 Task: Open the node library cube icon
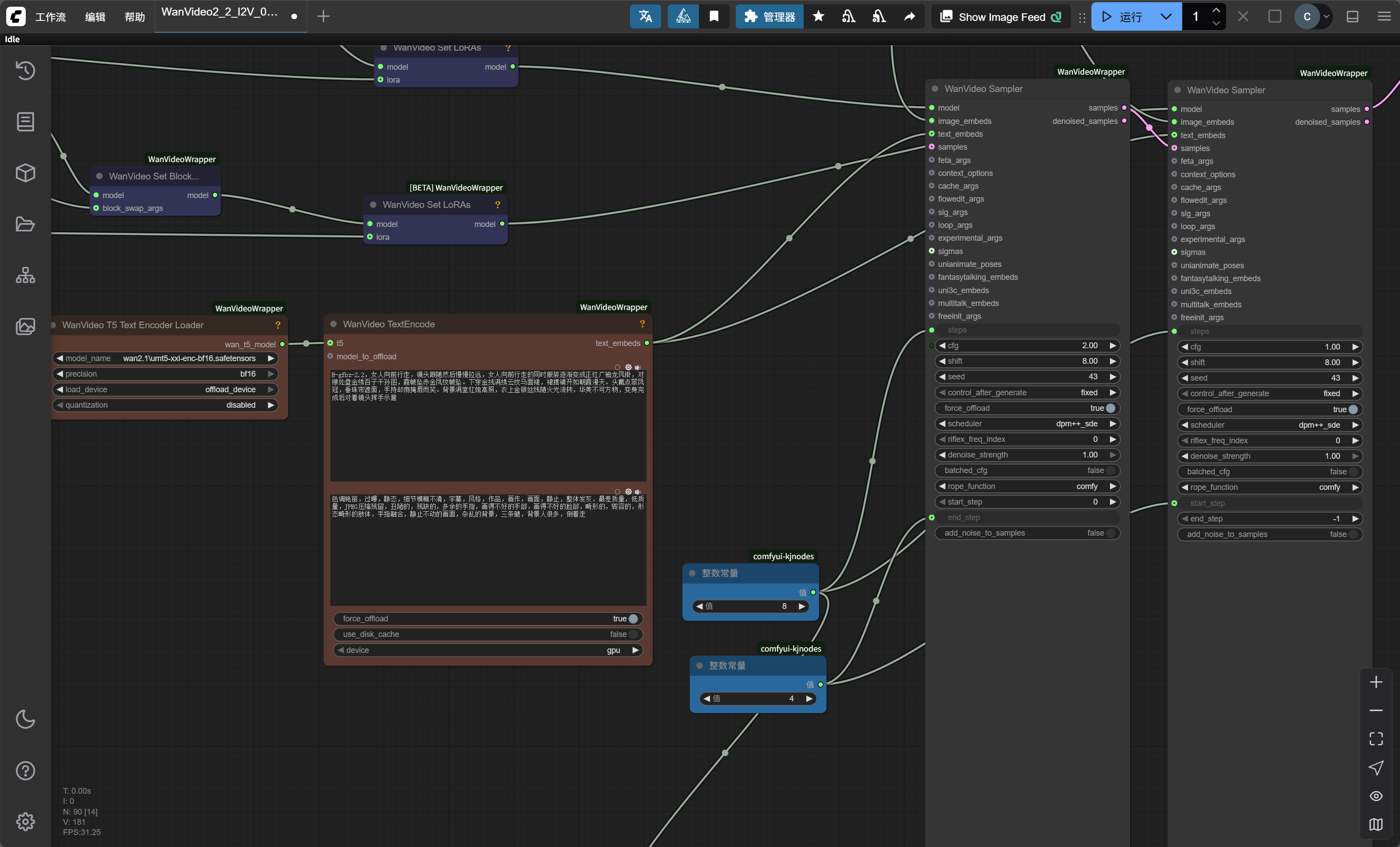(x=25, y=173)
